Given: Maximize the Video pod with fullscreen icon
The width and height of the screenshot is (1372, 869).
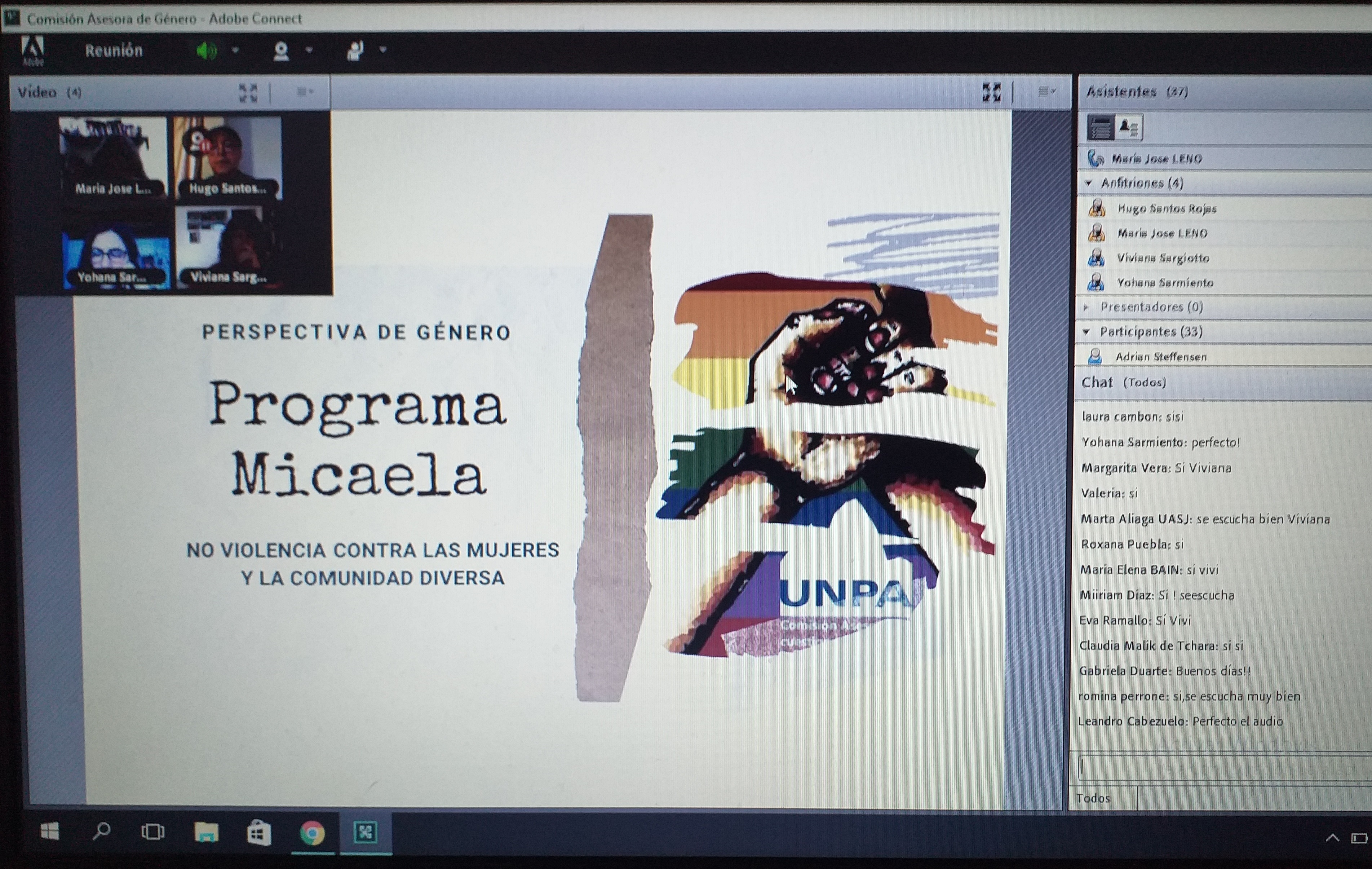Looking at the screenshot, I should (248, 92).
